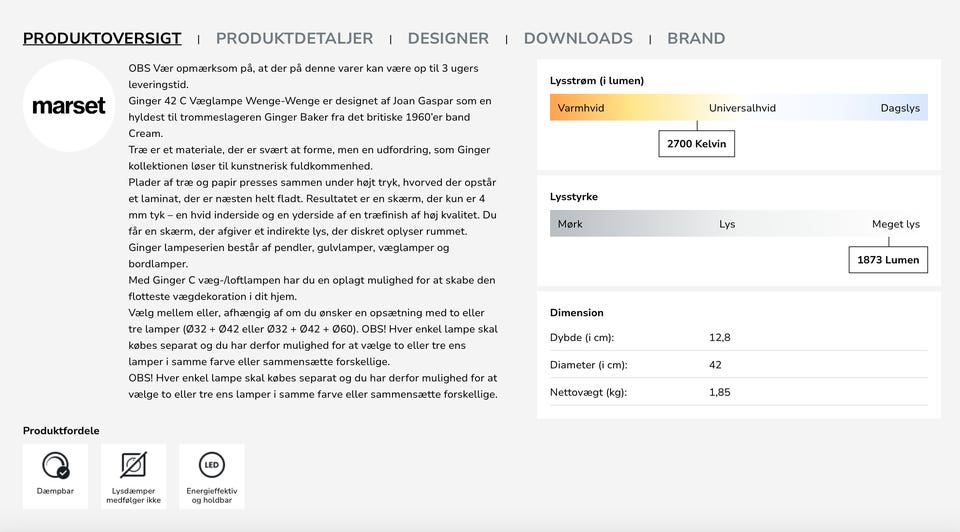Click the 1873 Lumen value box
The width and height of the screenshot is (960, 532).
888,260
